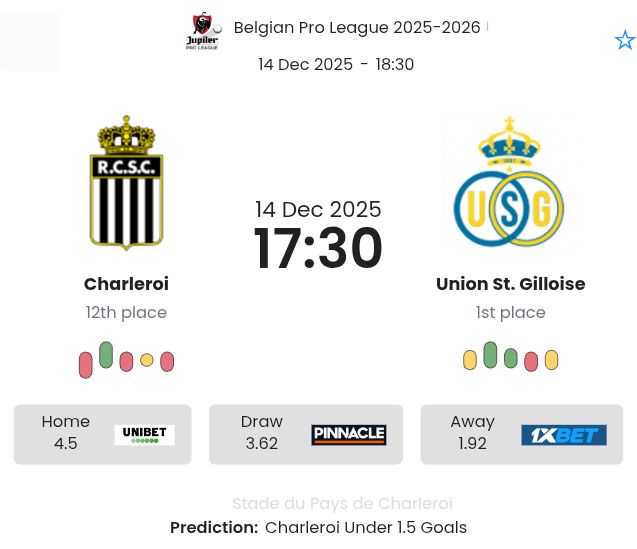Viewport: 637px width, 549px height.
Task: Open the Charleroi team name link
Action: tap(126, 284)
